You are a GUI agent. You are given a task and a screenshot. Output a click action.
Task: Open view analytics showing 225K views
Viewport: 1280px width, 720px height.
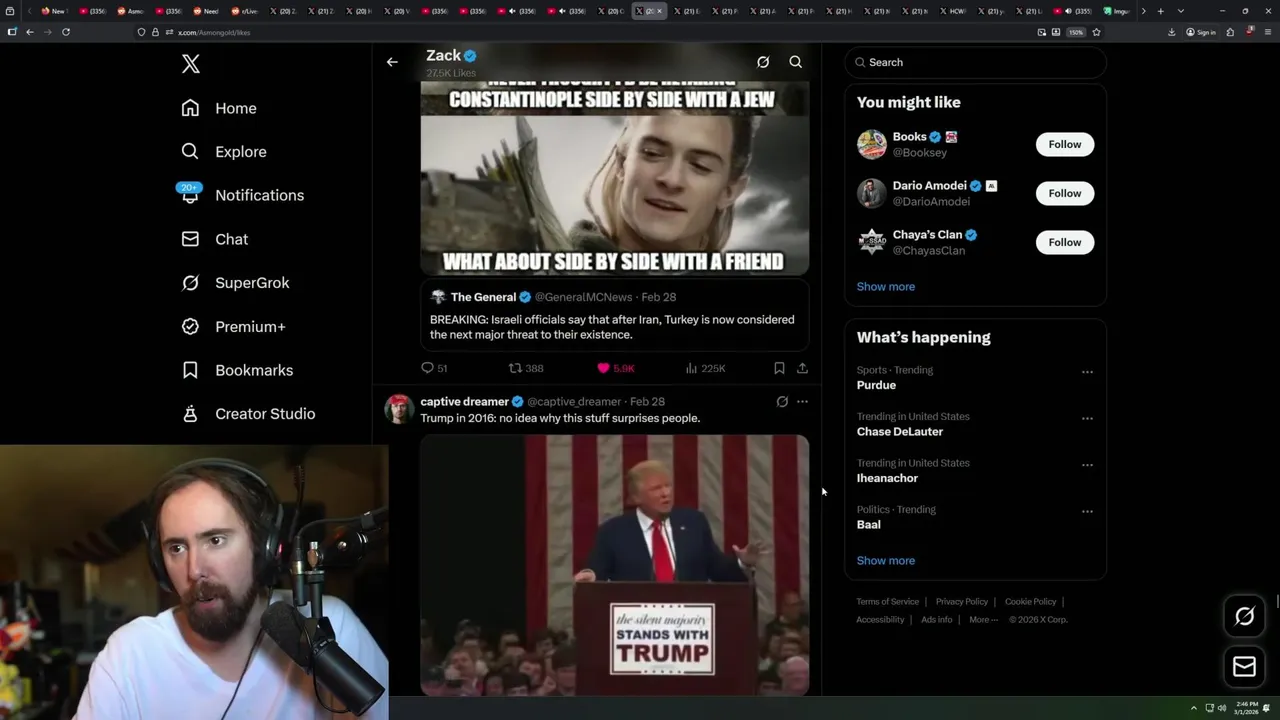[705, 368]
